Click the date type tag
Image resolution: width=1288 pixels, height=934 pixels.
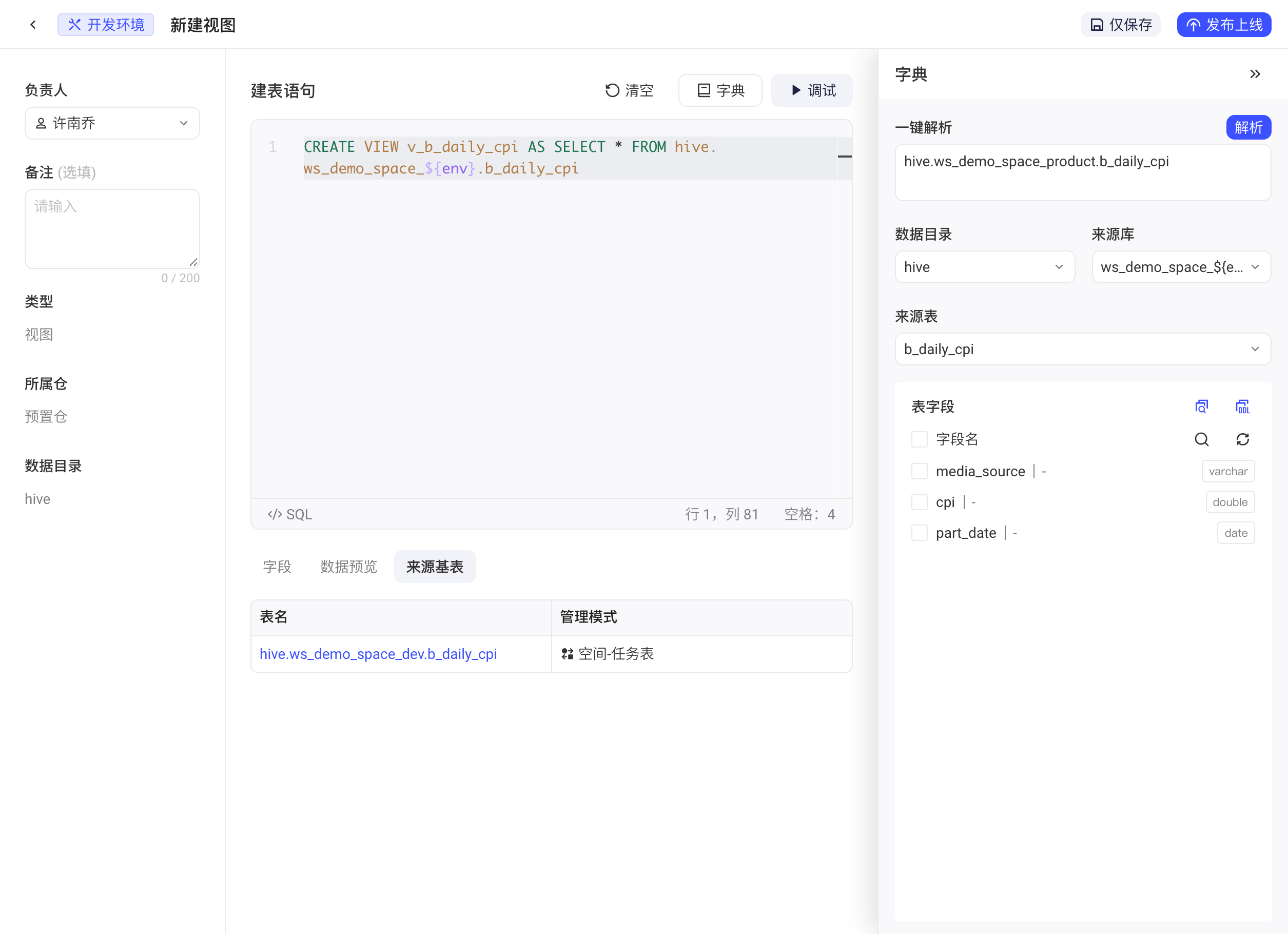pos(1236,533)
